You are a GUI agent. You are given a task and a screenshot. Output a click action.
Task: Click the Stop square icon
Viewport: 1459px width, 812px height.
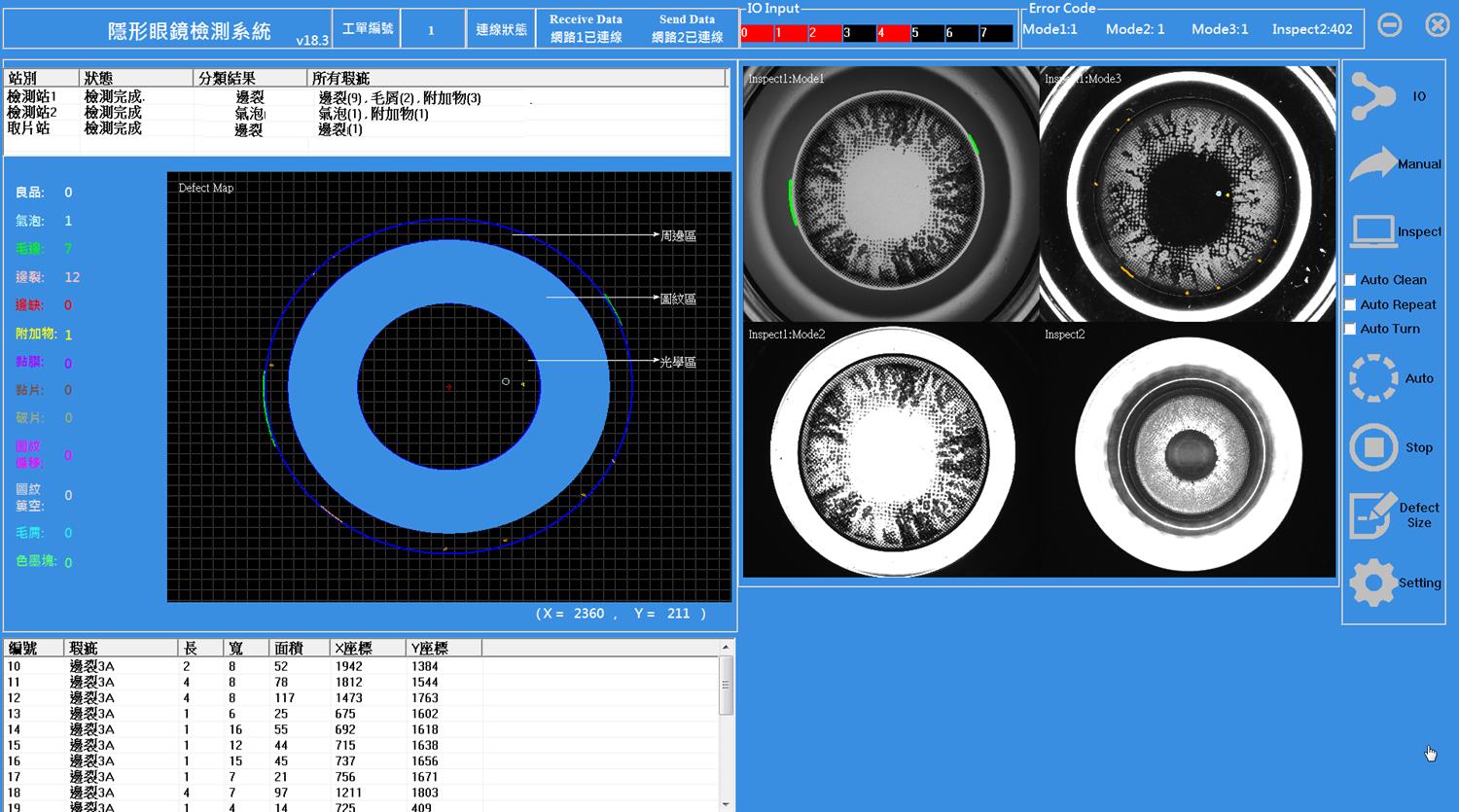[1373, 446]
